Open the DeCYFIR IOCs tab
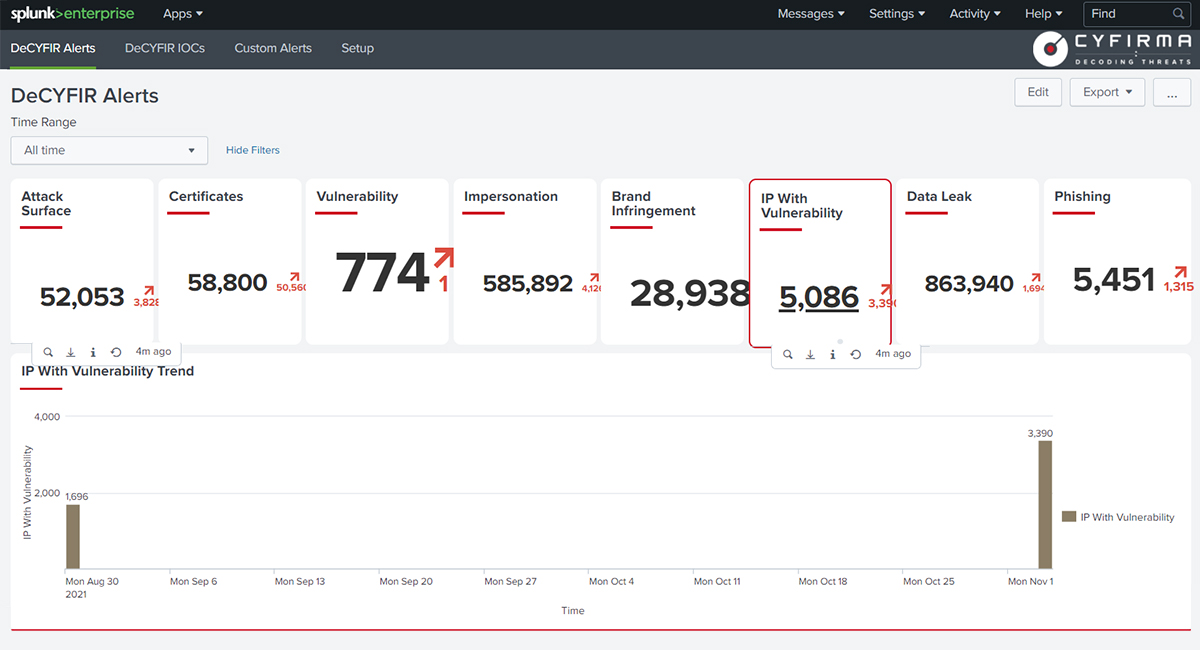This screenshot has width=1200, height=650. [165, 48]
